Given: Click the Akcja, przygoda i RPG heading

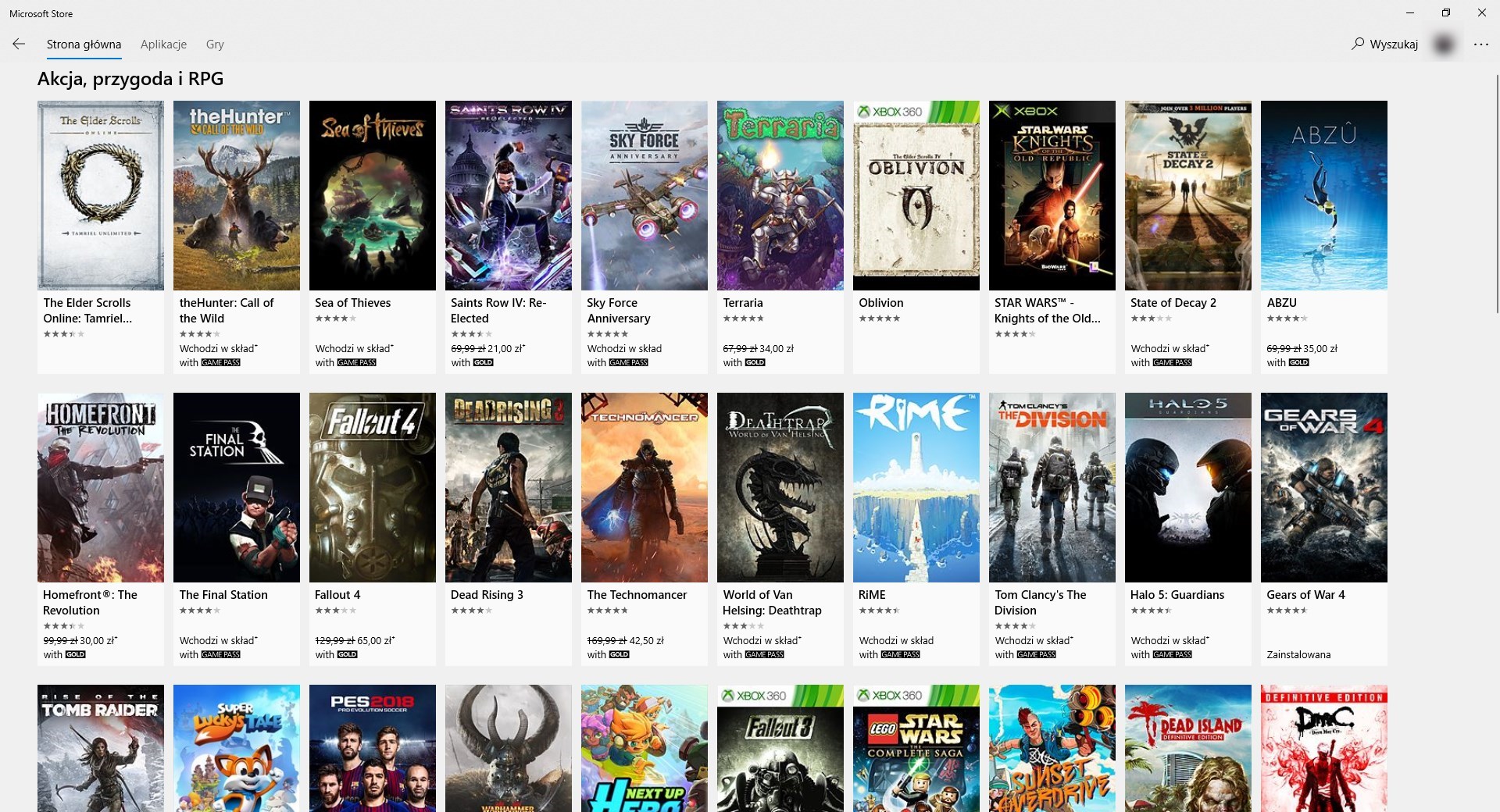Looking at the screenshot, I should coord(130,79).
